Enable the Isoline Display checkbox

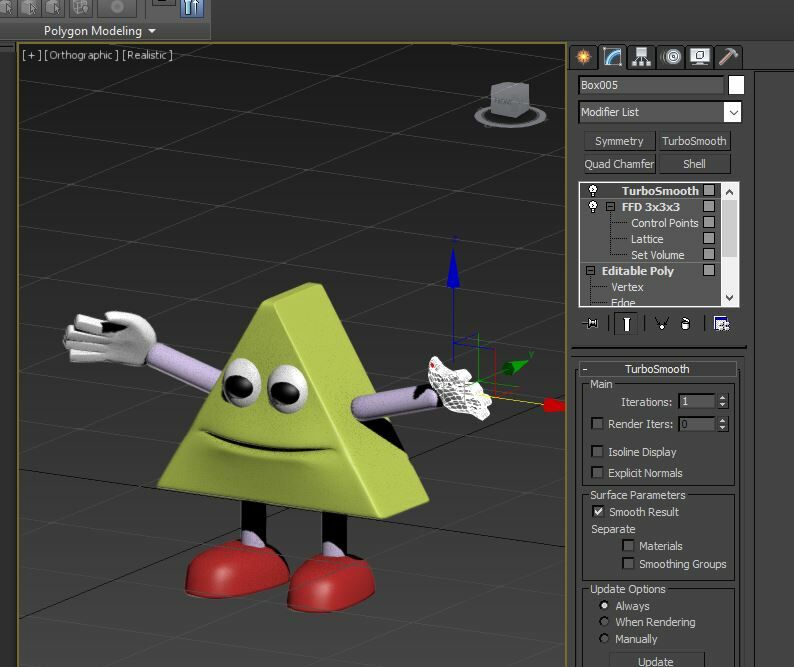click(598, 452)
